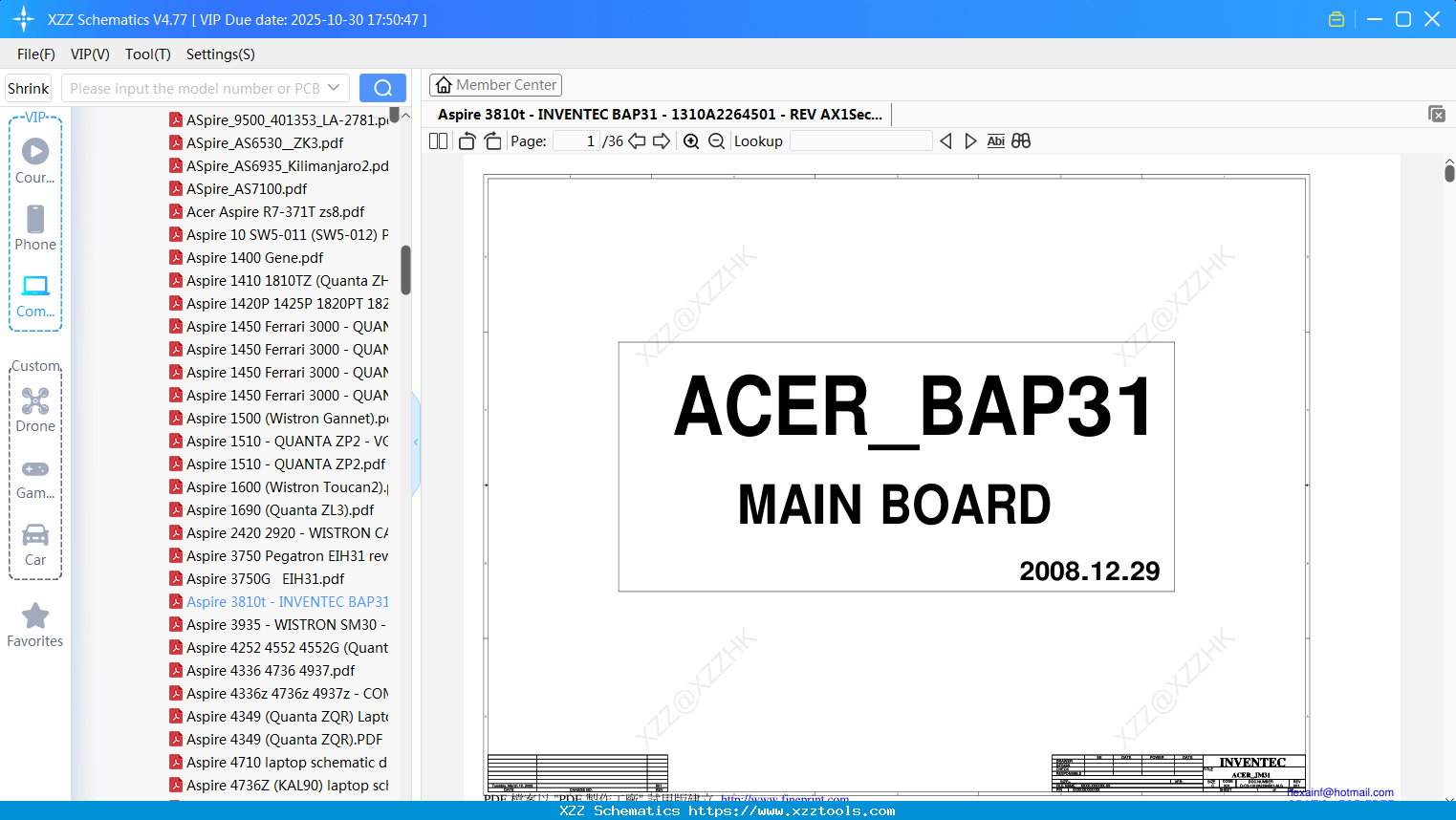Image resolution: width=1456 pixels, height=820 pixels.
Task: Select Aspire 3810t - INVENTEC BAP31 file
Action: pos(279,602)
